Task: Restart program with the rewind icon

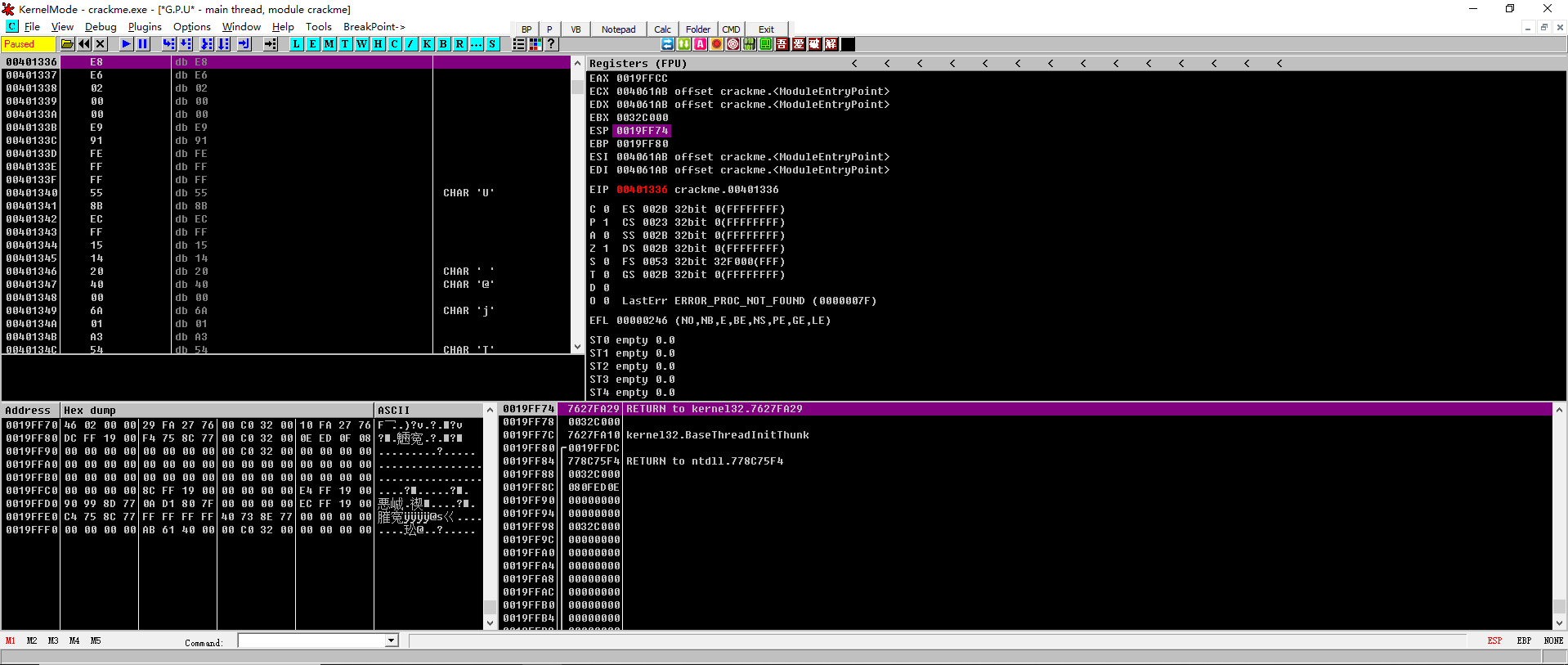Action: (84, 44)
